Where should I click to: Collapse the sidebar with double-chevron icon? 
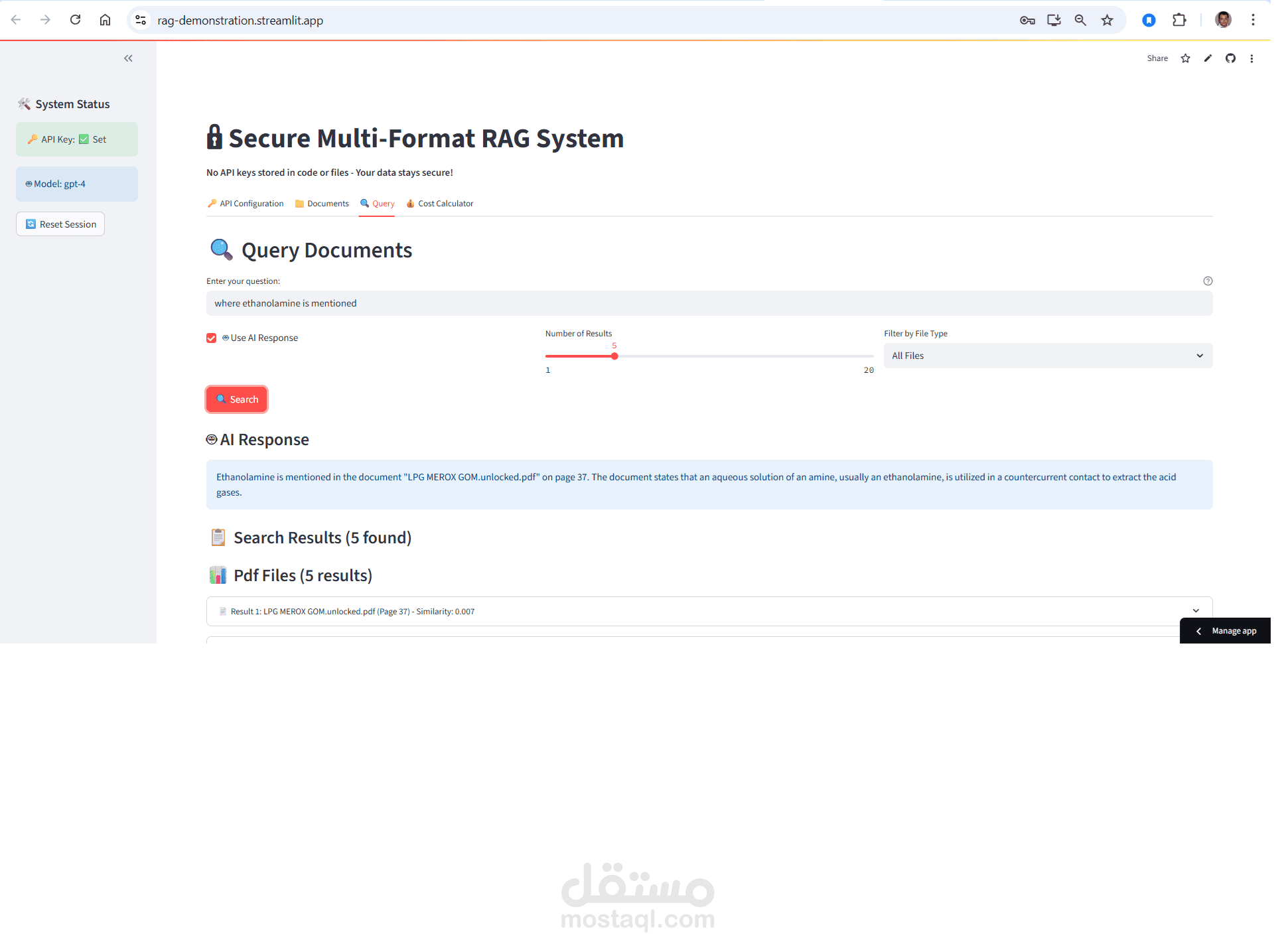128,58
